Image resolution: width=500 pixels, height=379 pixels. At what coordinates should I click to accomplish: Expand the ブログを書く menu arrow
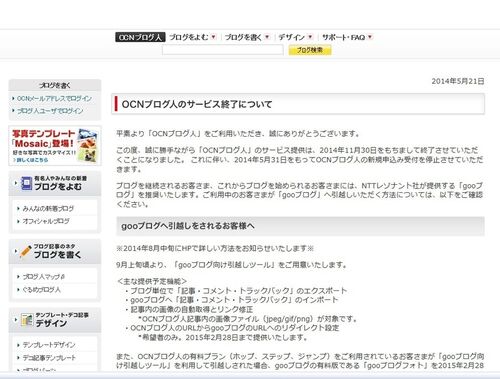tap(267, 37)
